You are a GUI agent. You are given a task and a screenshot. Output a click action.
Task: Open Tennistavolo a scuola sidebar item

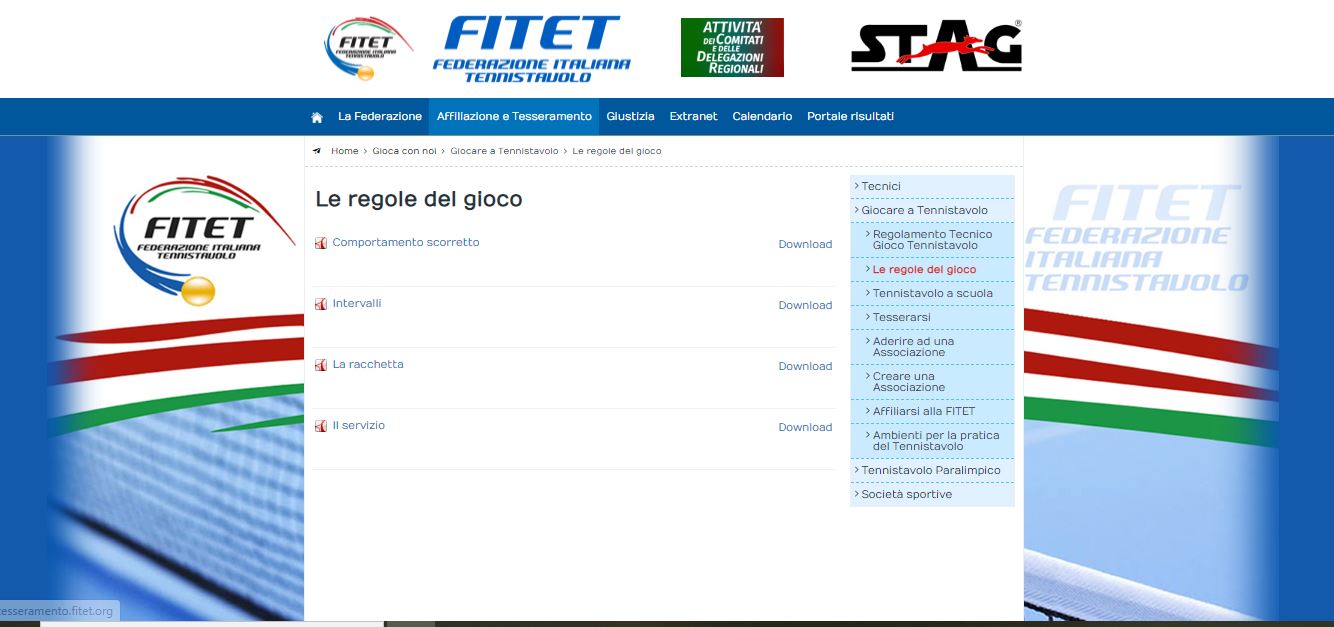click(x=932, y=293)
